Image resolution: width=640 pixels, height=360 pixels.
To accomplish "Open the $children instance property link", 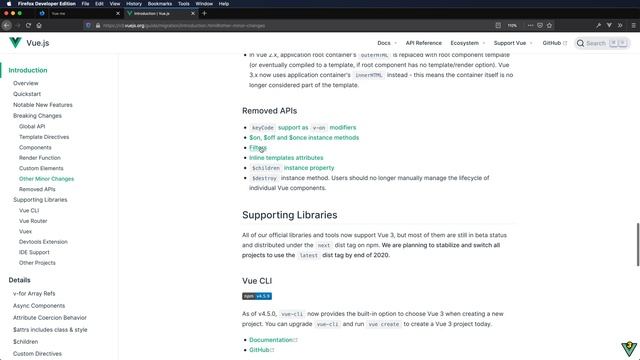I will [x=291, y=168].
